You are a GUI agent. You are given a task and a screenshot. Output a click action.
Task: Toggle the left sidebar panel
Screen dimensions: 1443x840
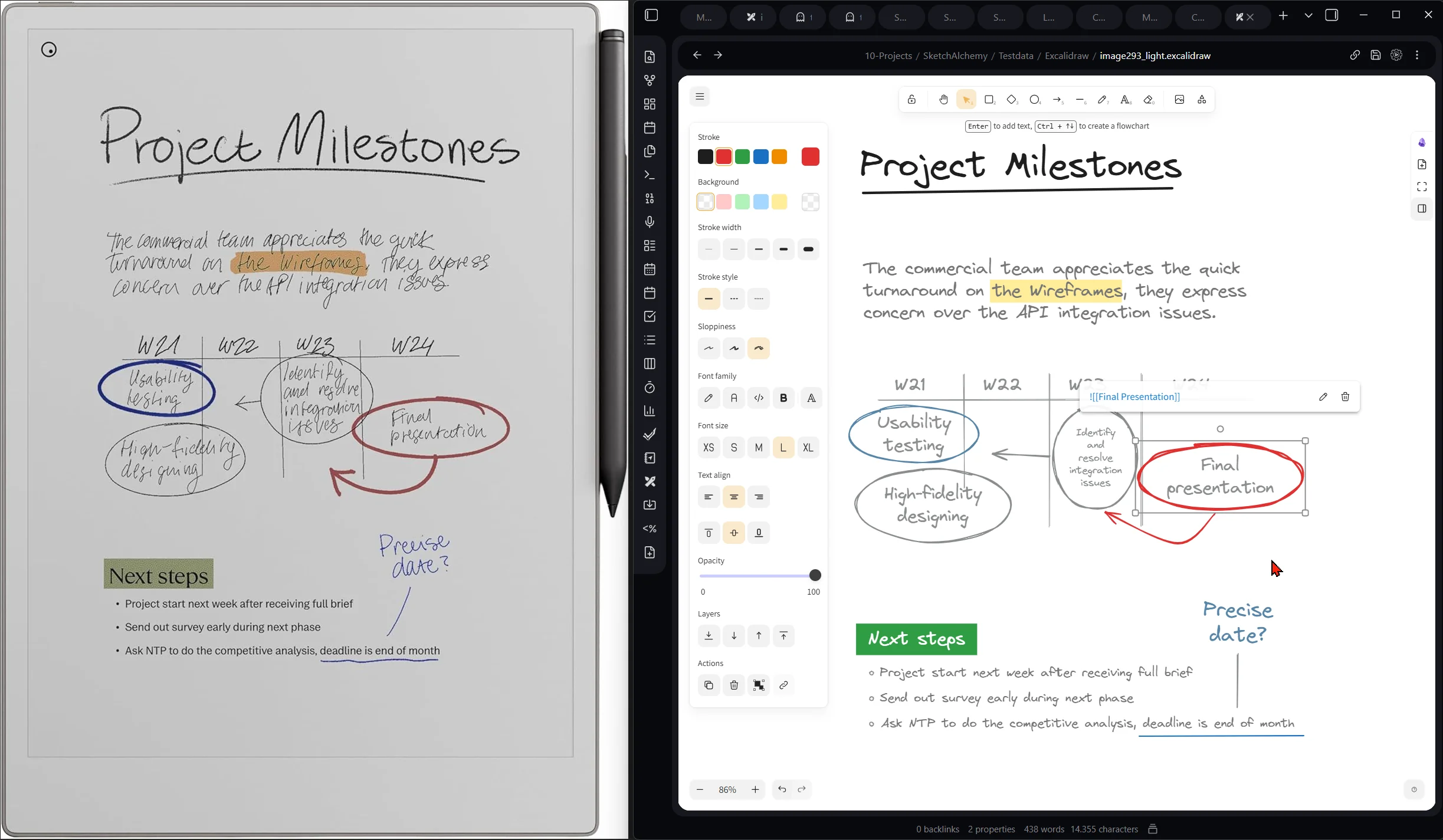coord(651,15)
